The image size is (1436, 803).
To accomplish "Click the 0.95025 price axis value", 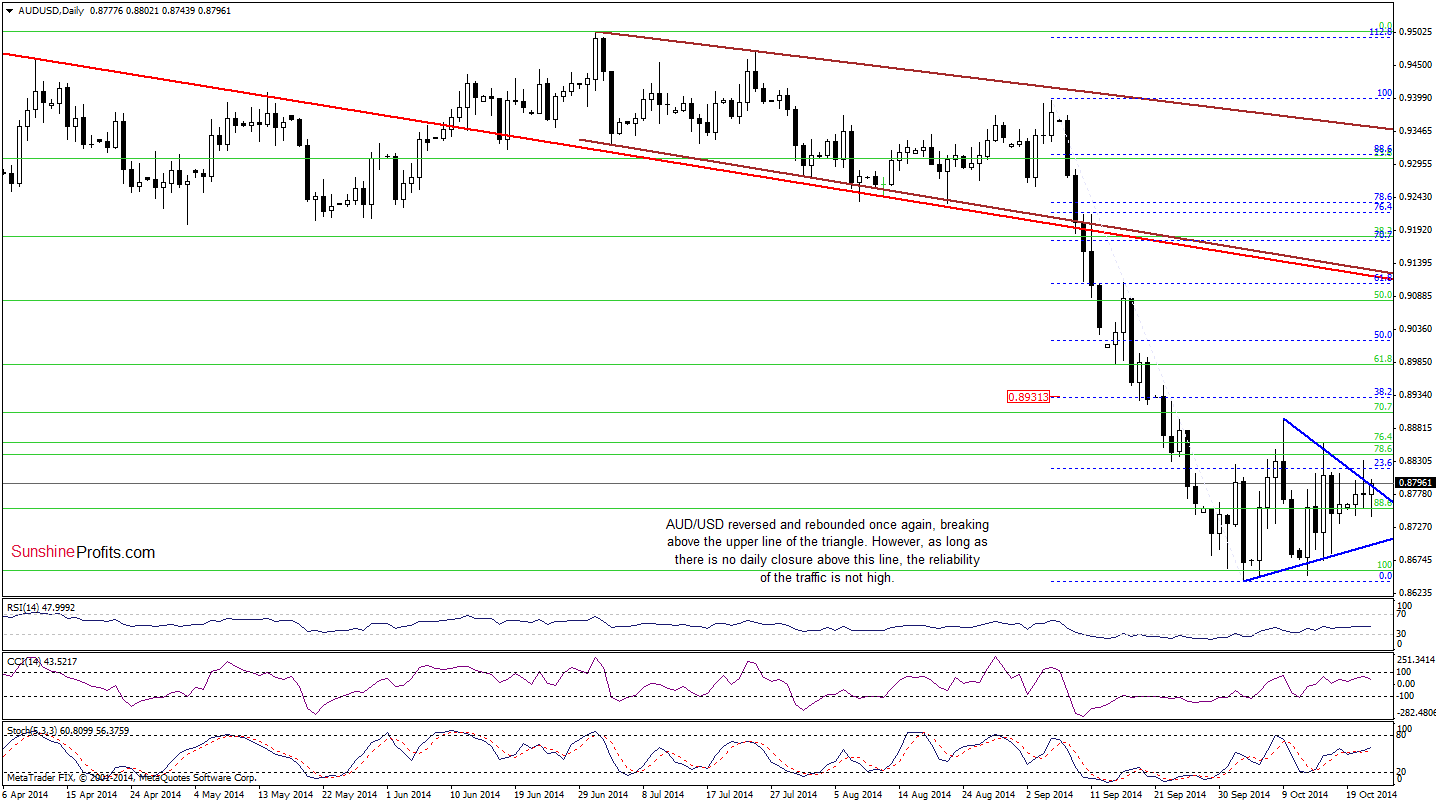I will [1414, 32].
